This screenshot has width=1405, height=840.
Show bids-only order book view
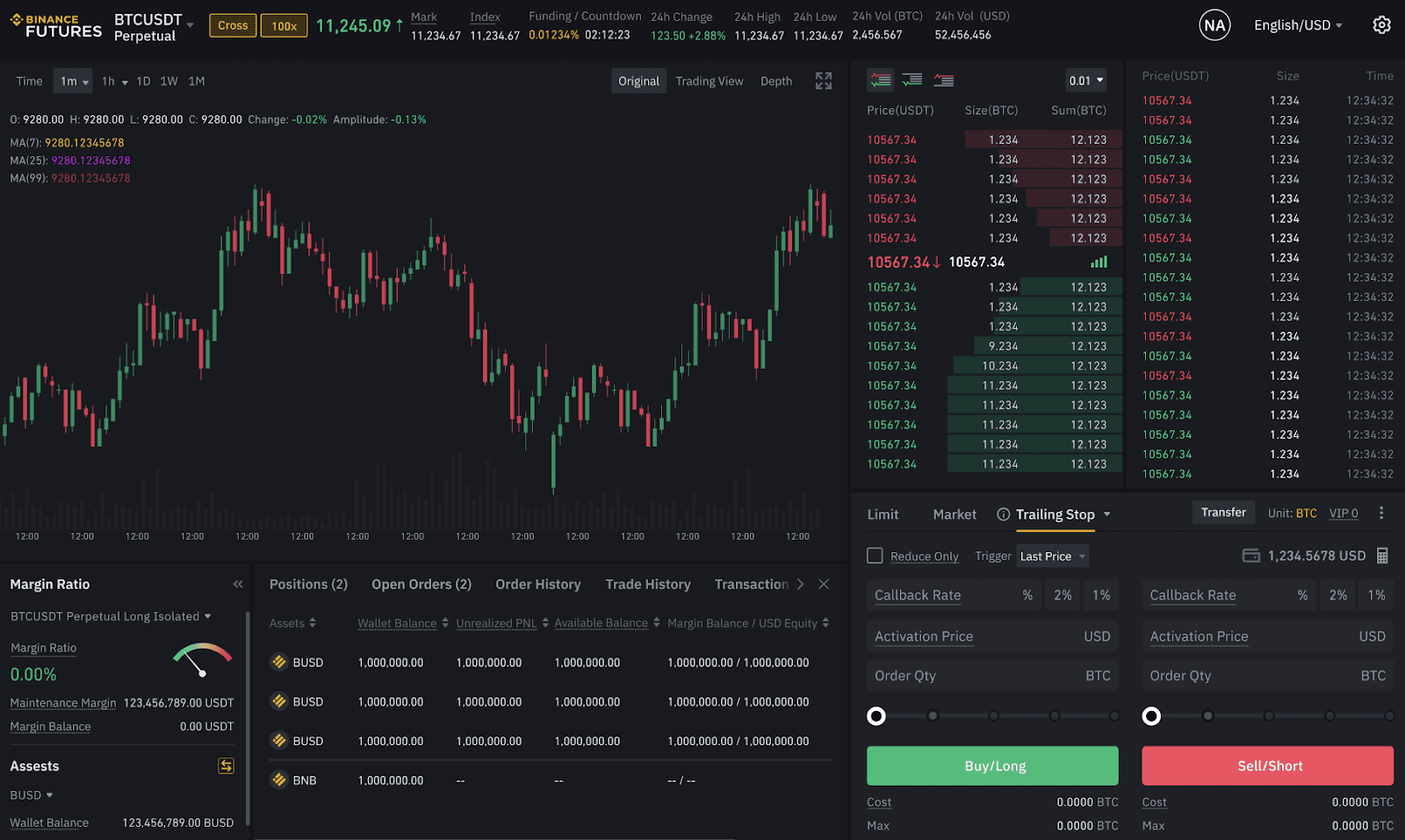click(x=912, y=80)
